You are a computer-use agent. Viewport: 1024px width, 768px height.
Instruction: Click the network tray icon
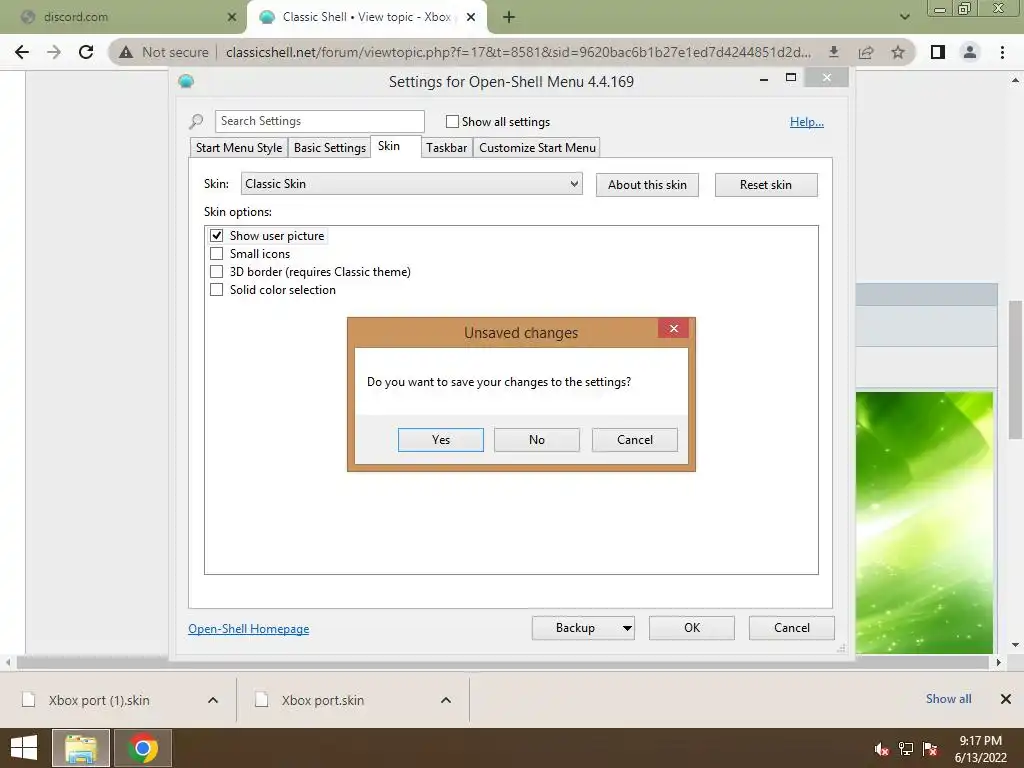pos(906,749)
